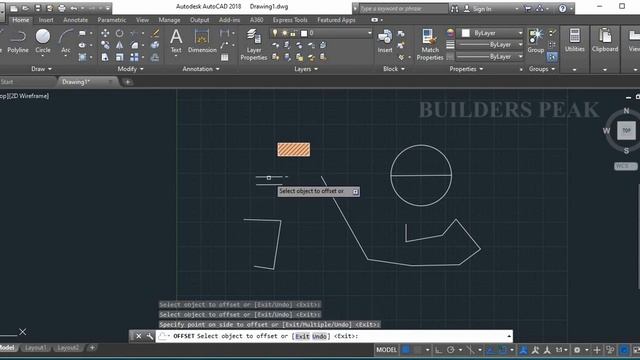Select the Arc draw tool
Screen dimensions: 640x360
click(x=66, y=42)
